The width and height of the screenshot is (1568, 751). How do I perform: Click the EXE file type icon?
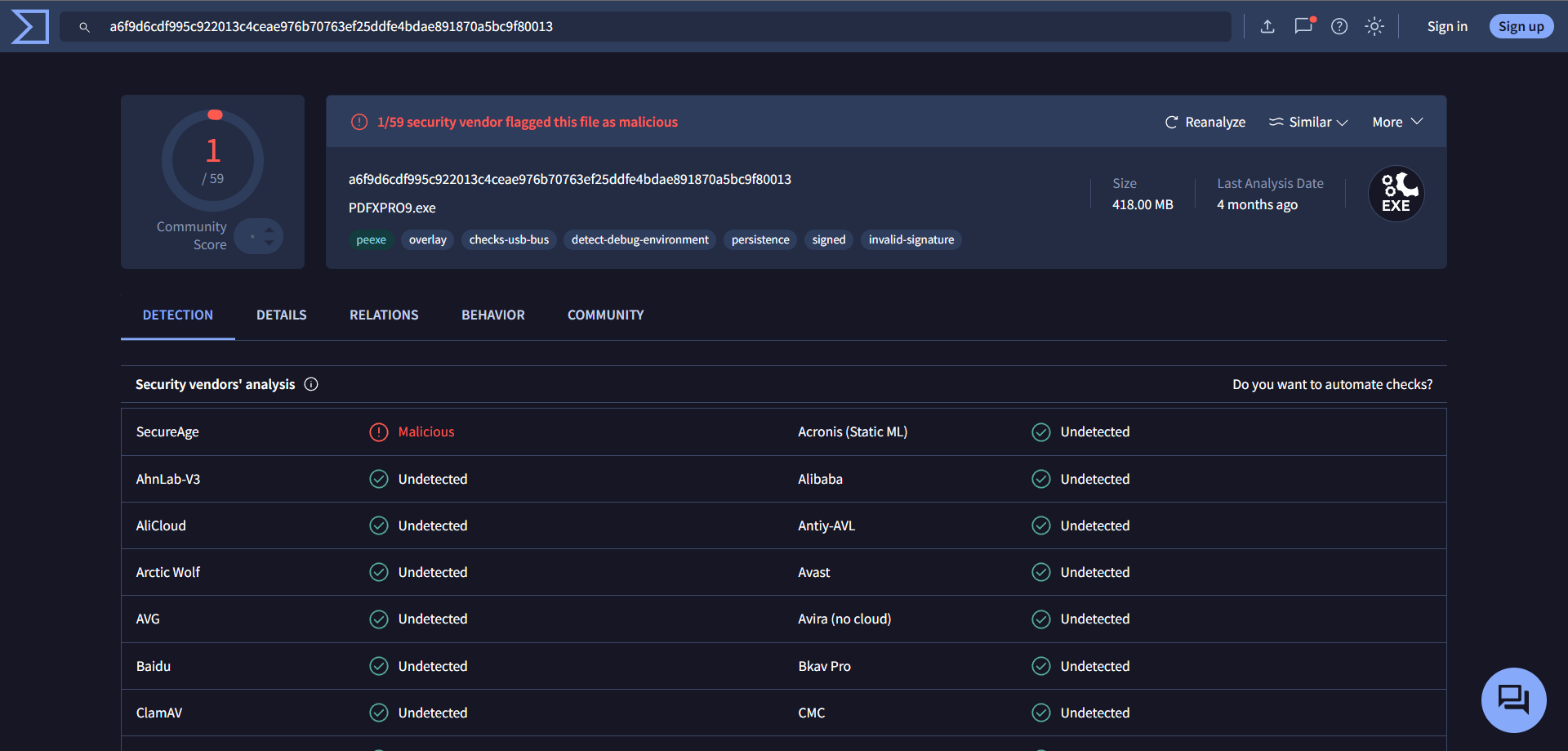pyautogui.click(x=1396, y=194)
